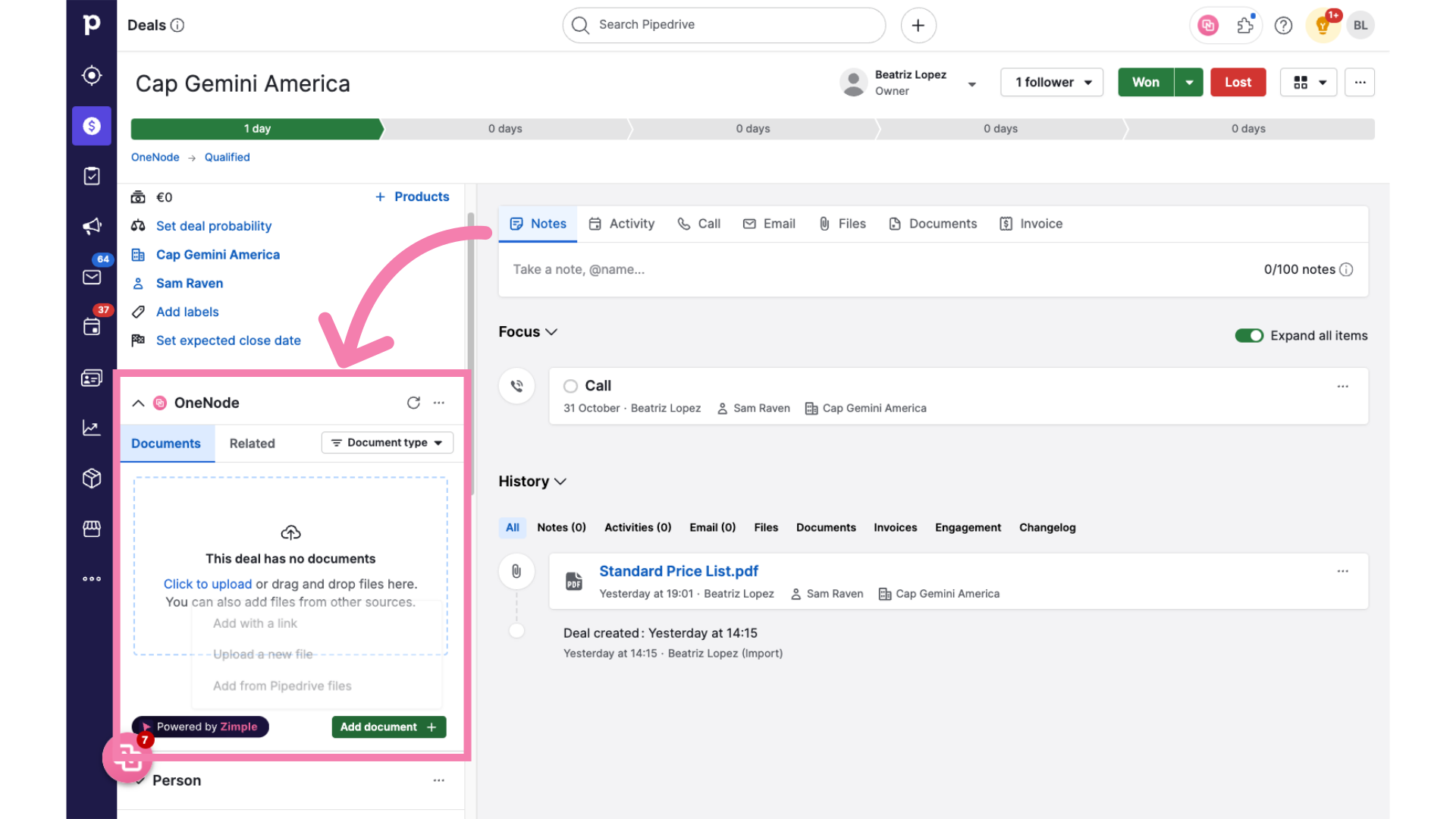
Task: Open the BL user avatar menu
Action: click(1360, 25)
